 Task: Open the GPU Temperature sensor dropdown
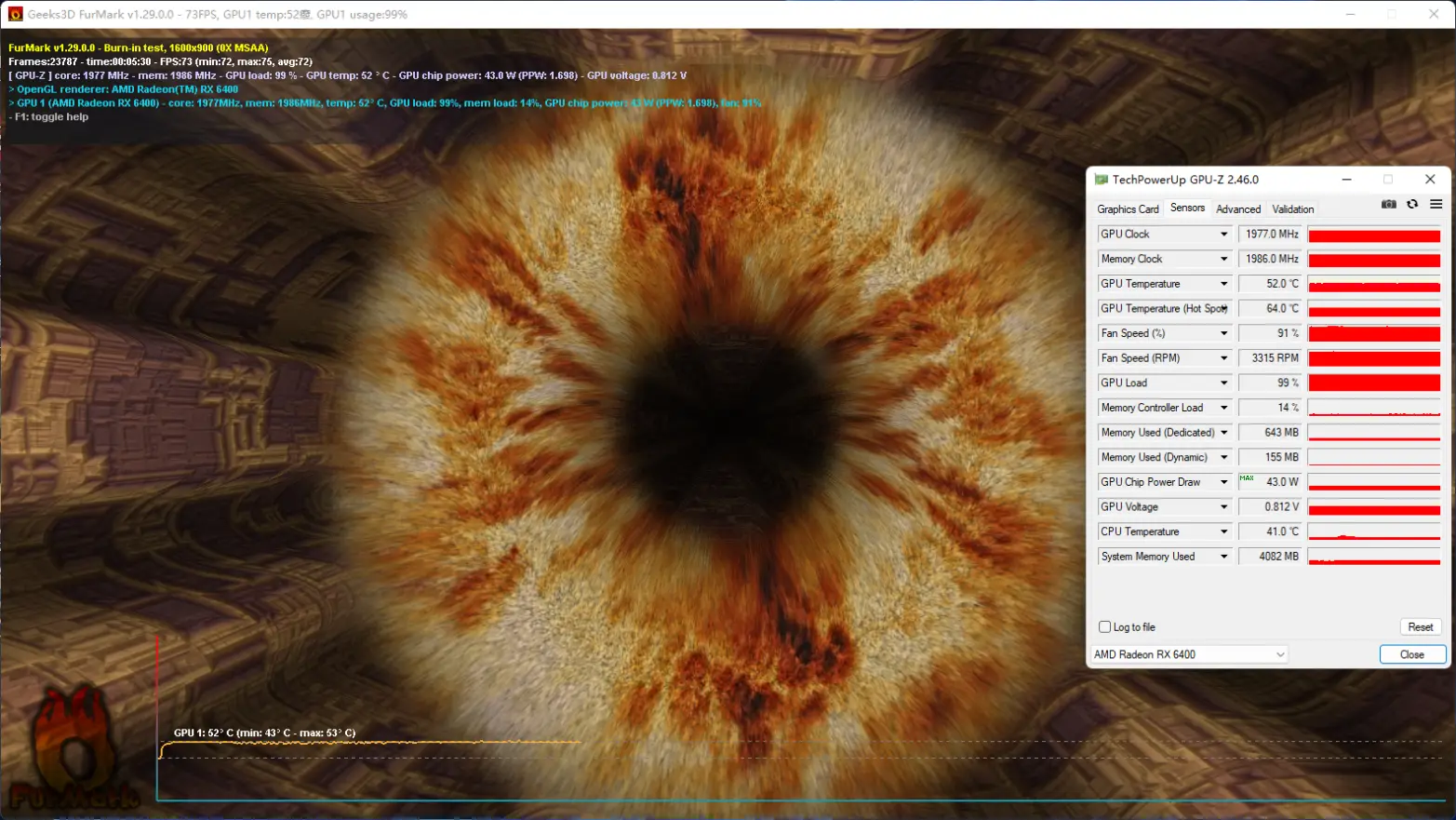coord(1223,284)
